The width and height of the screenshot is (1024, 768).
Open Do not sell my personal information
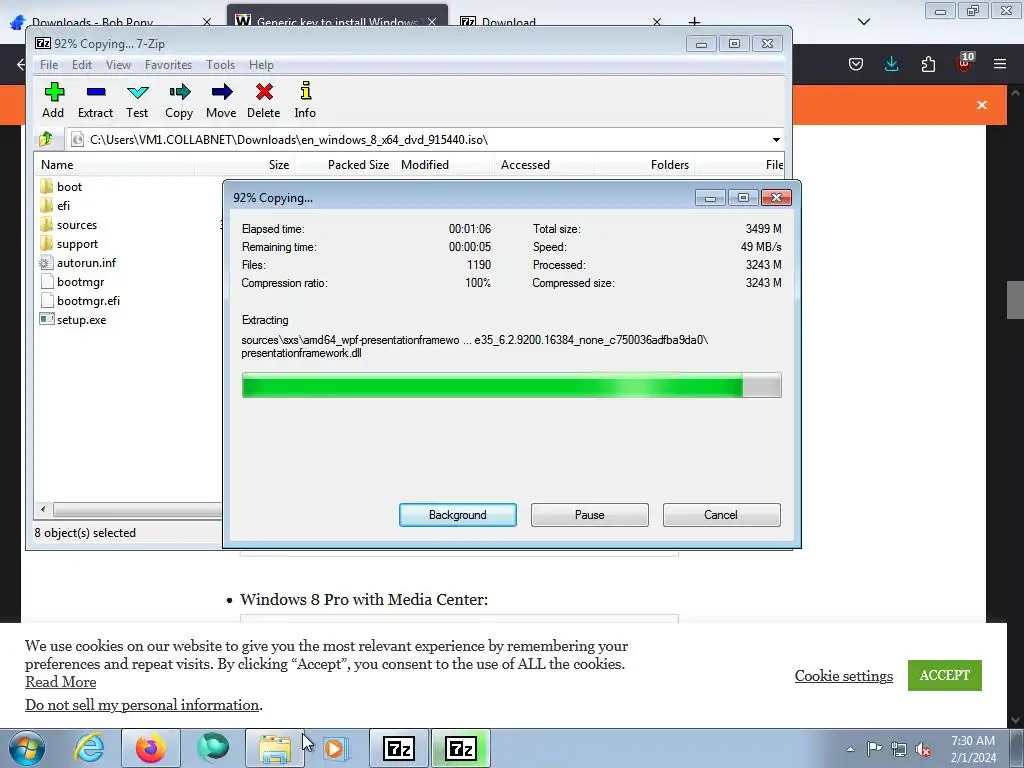click(142, 705)
